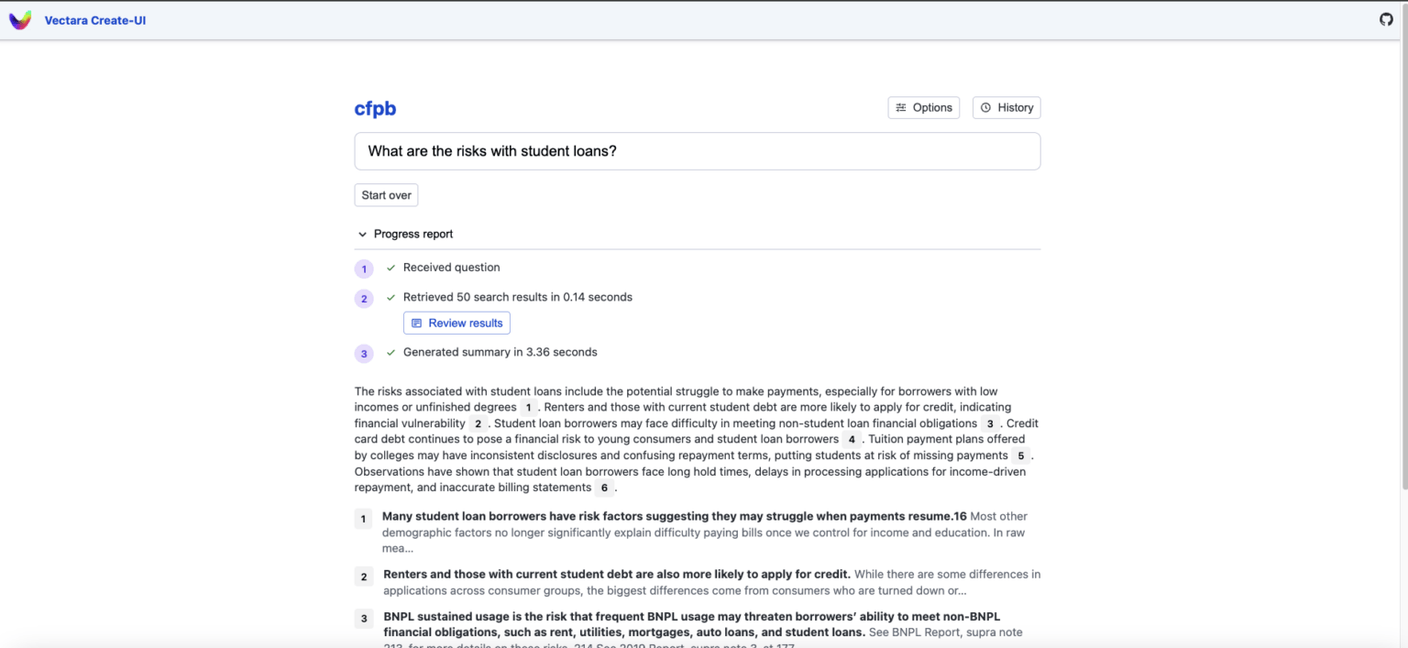This screenshot has height=648, width=1408.
Task: Collapse the Progress report chevron
Action: [362, 234]
